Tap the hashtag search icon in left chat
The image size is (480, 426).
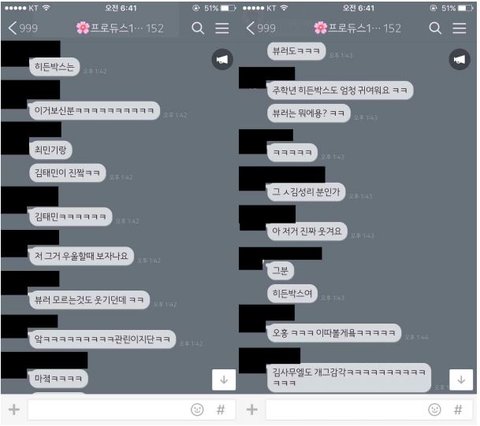pos(220,409)
